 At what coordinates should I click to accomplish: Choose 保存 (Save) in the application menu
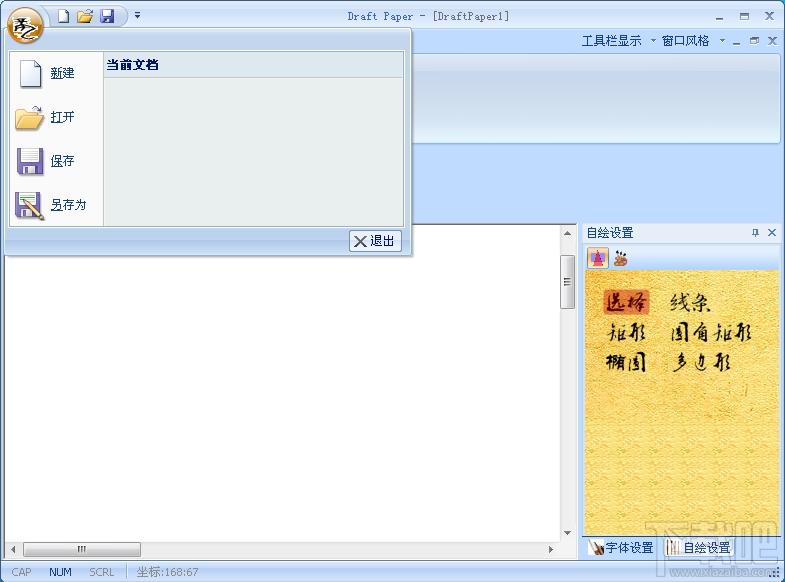(x=56, y=161)
